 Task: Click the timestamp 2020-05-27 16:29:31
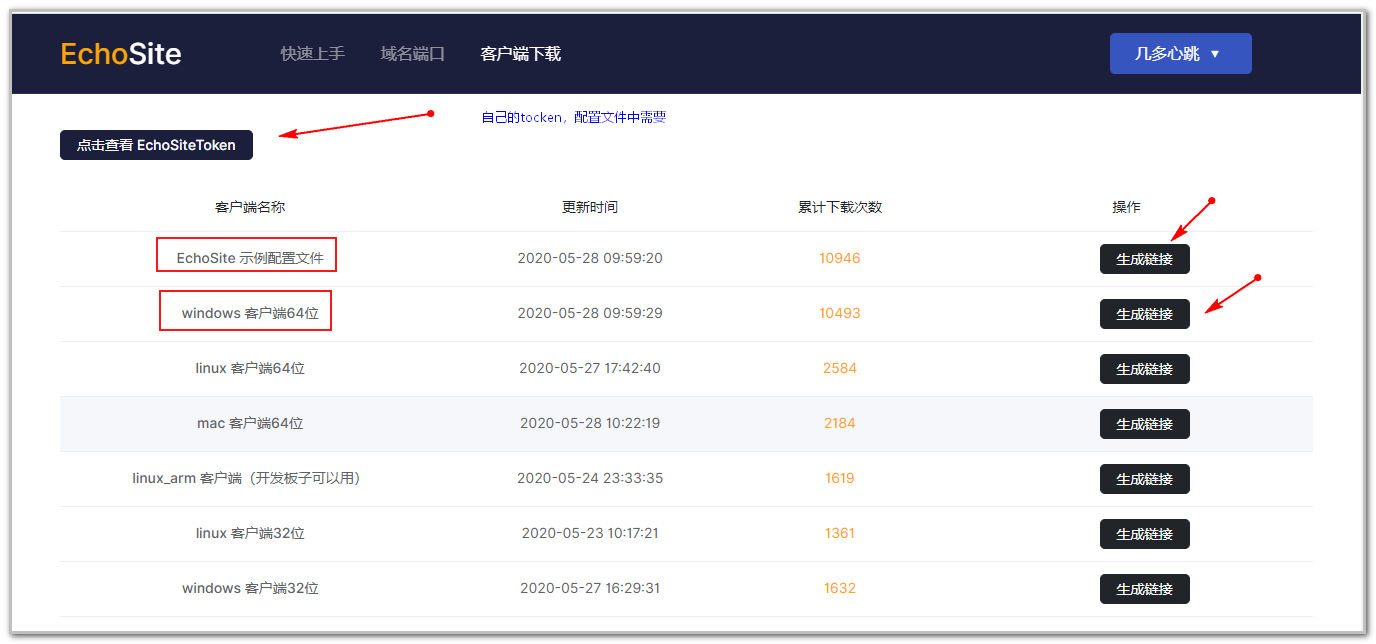pyautogui.click(x=590, y=588)
